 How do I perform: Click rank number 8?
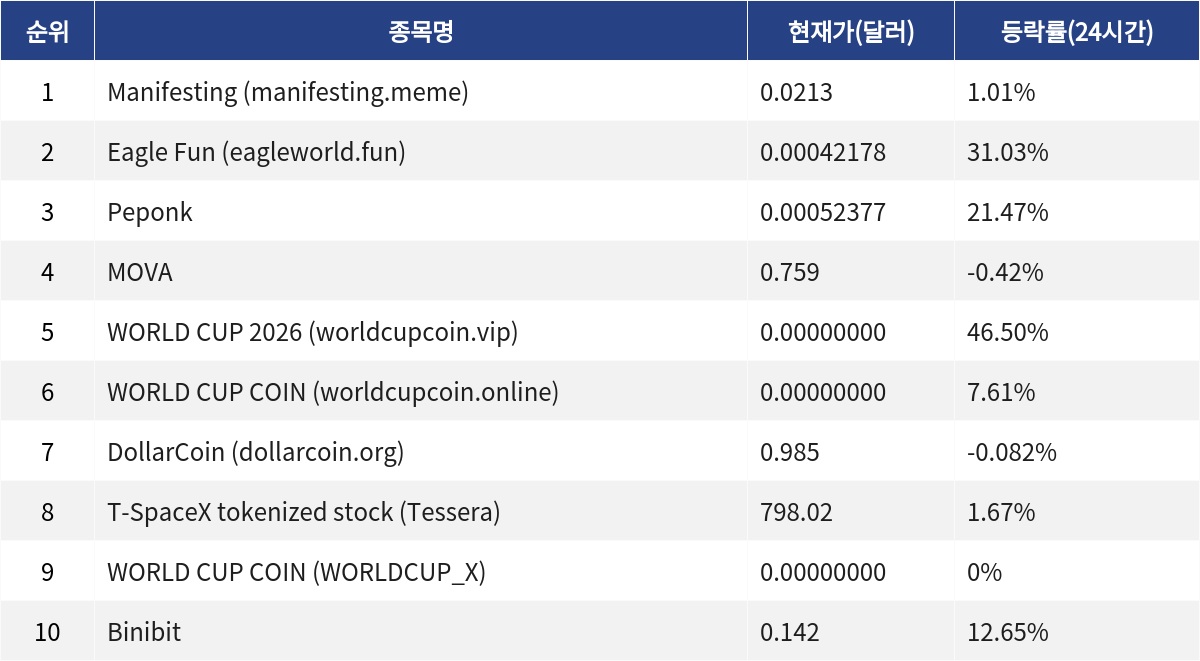47,513
